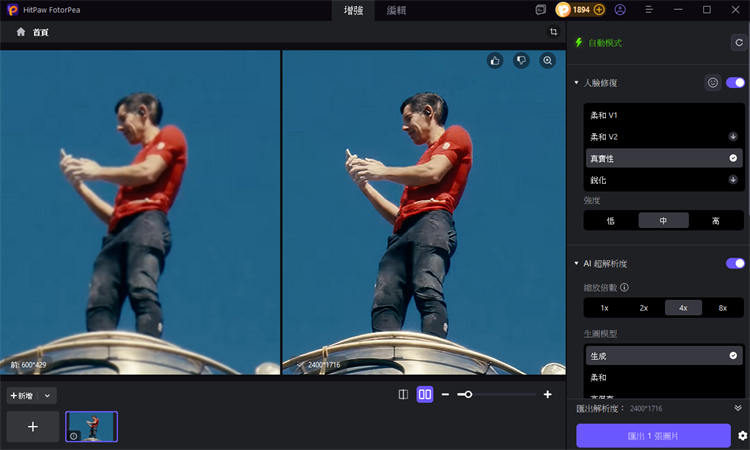Click the 匯出 1 張圖片 export button
Viewport: 750px width, 450px height.
pyautogui.click(x=653, y=436)
